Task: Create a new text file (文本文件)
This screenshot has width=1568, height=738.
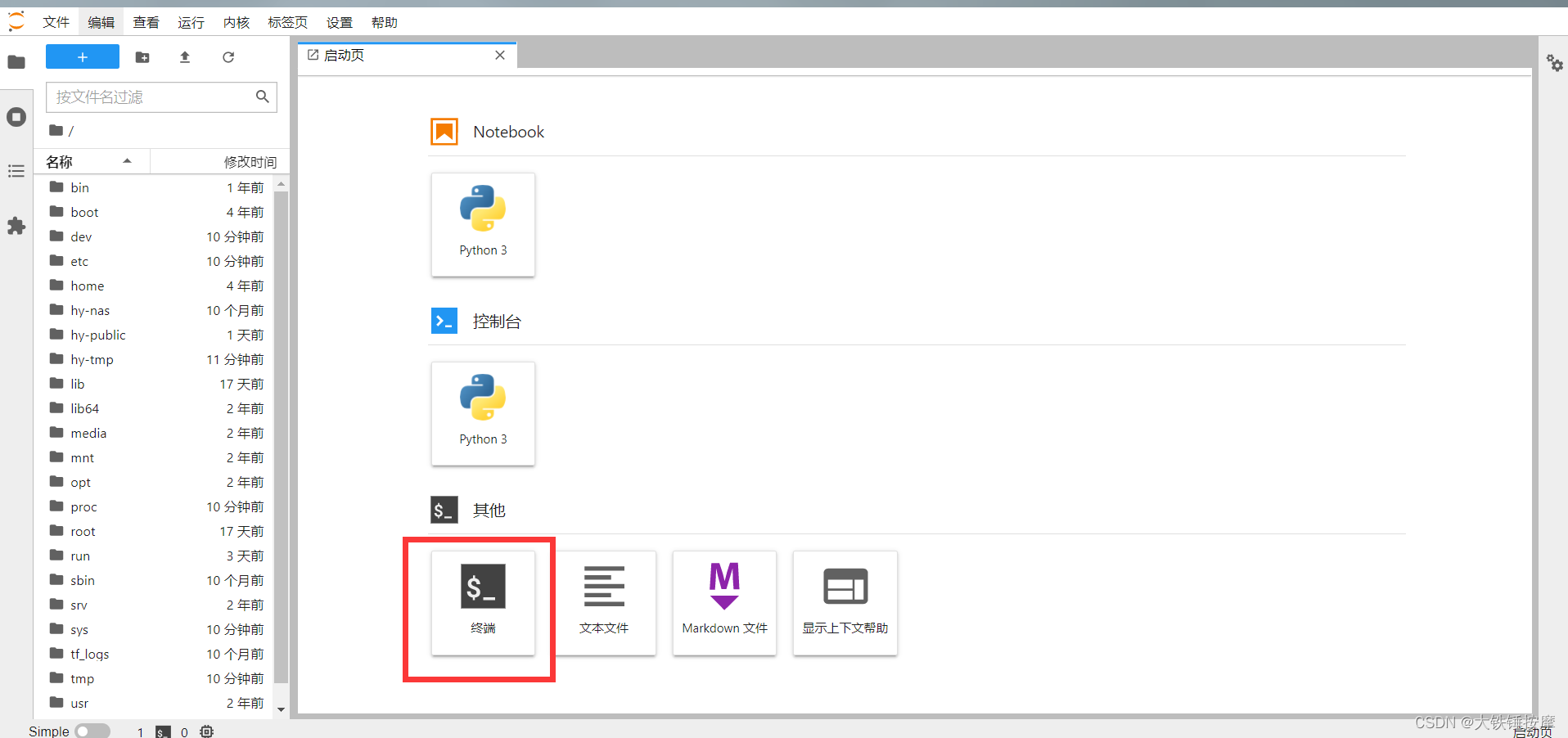Action: [x=604, y=603]
